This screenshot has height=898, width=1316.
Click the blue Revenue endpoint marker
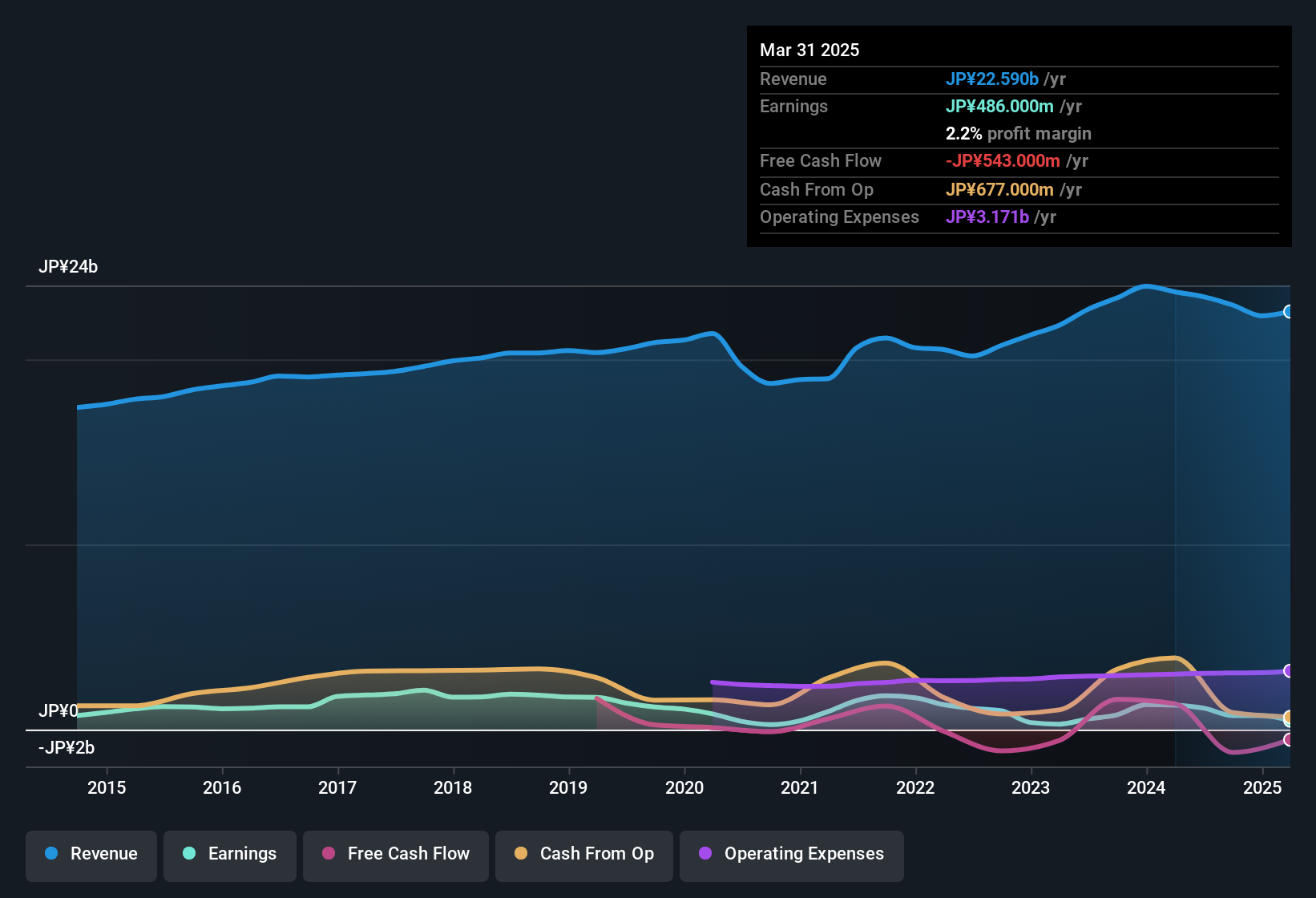pos(1289,312)
